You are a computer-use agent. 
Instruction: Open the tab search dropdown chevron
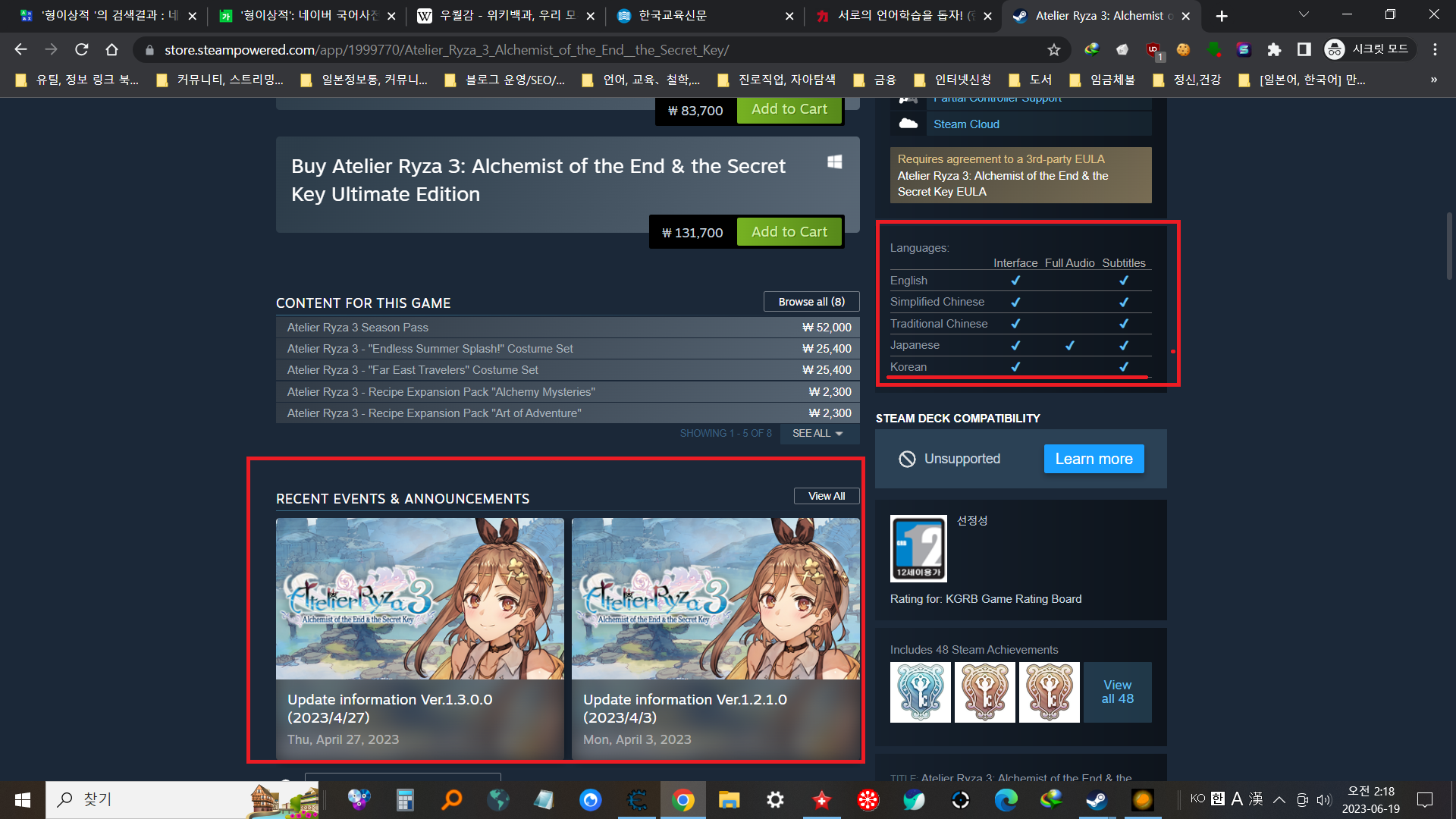point(1304,15)
